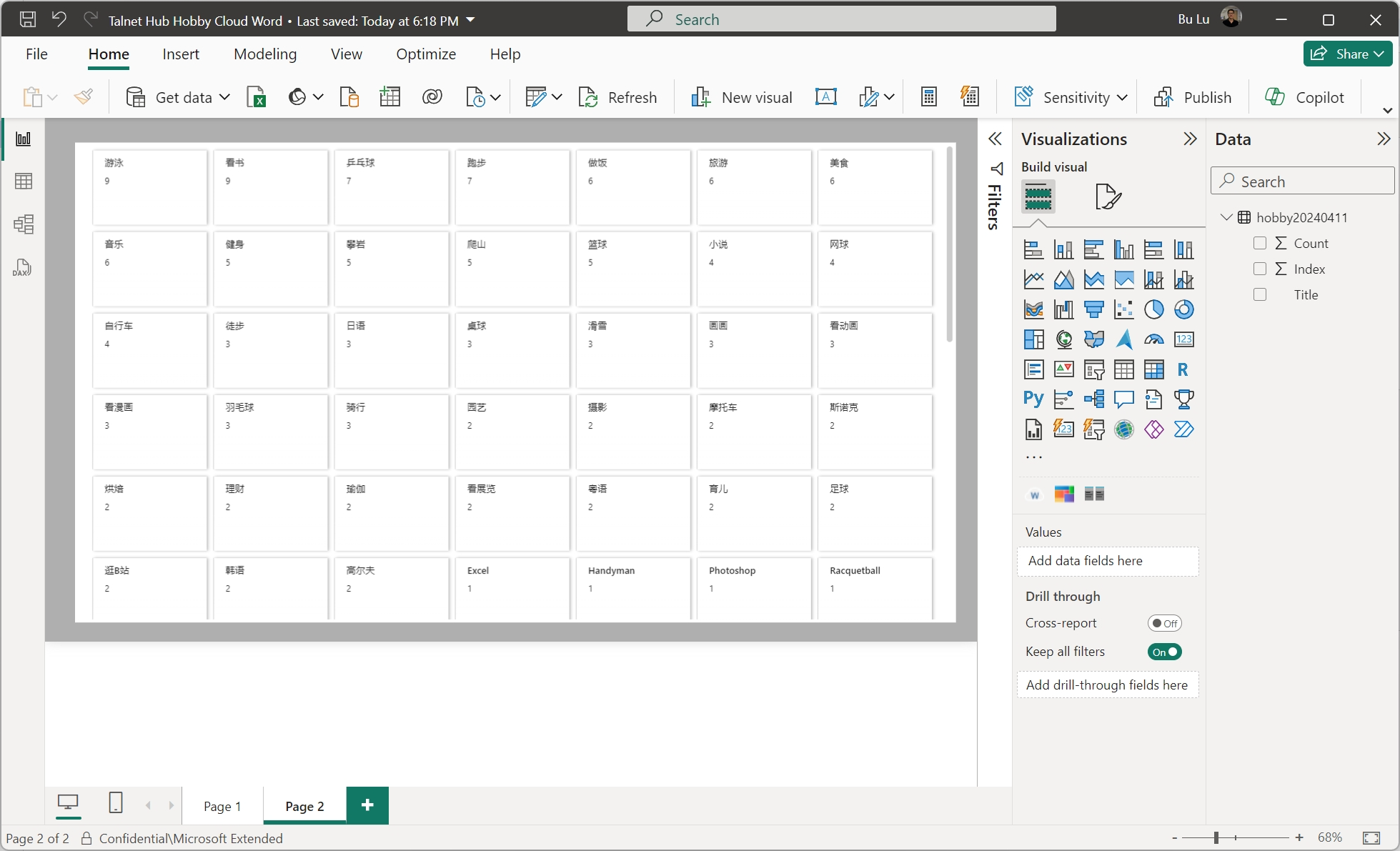
Task: Select the Python visual icon
Action: click(x=1033, y=399)
